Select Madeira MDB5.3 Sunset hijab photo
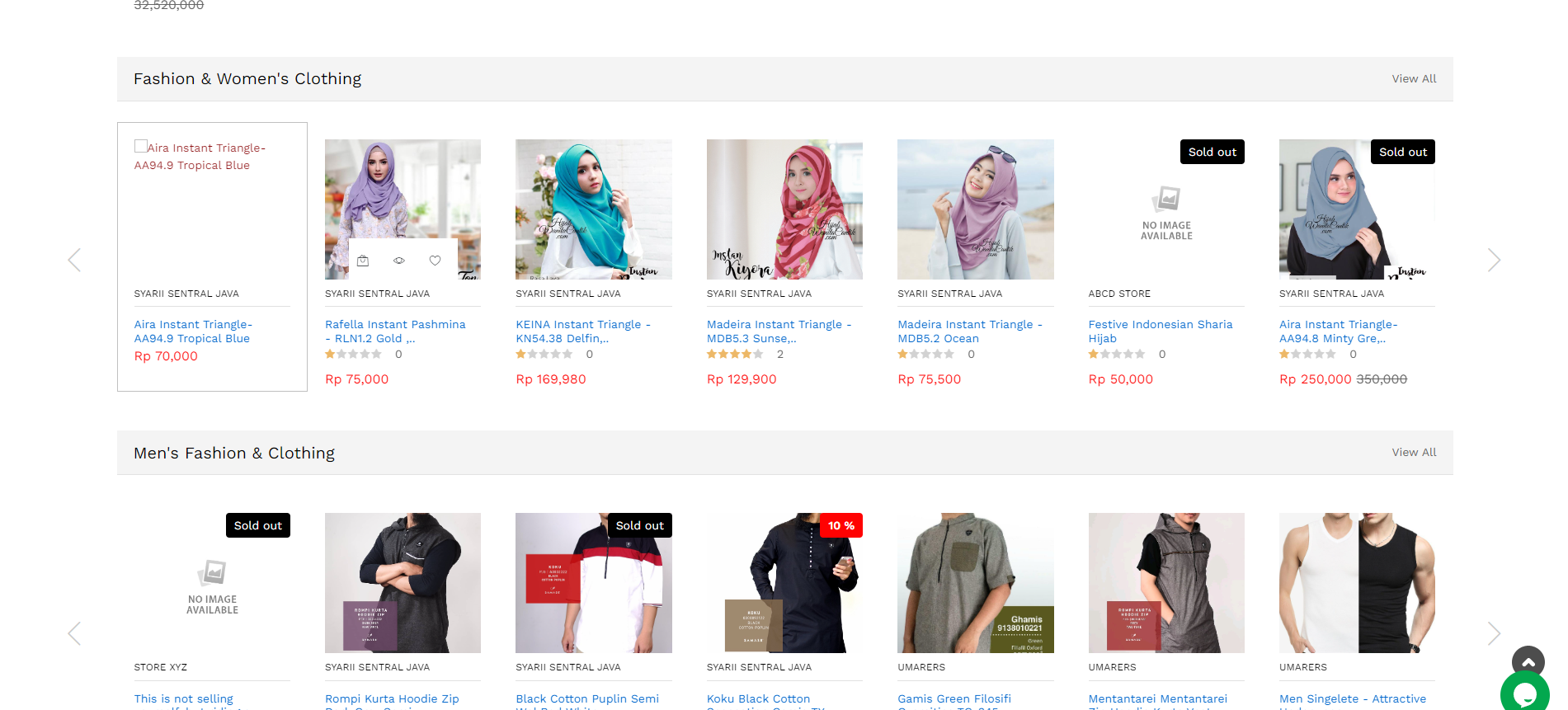 tap(784, 209)
